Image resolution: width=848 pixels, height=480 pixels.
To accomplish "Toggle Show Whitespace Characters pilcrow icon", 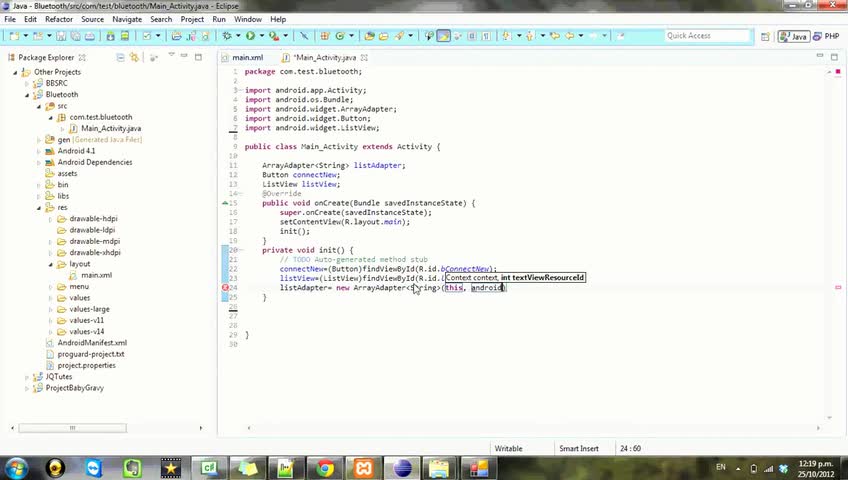I will coord(487,36).
